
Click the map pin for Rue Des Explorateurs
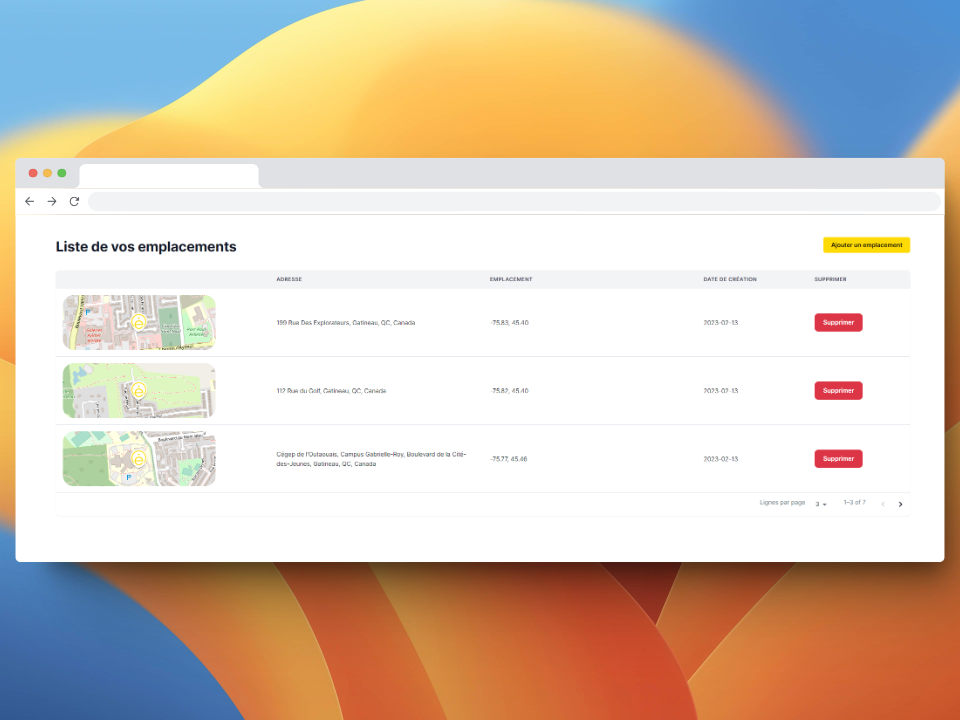(x=139, y=321)
